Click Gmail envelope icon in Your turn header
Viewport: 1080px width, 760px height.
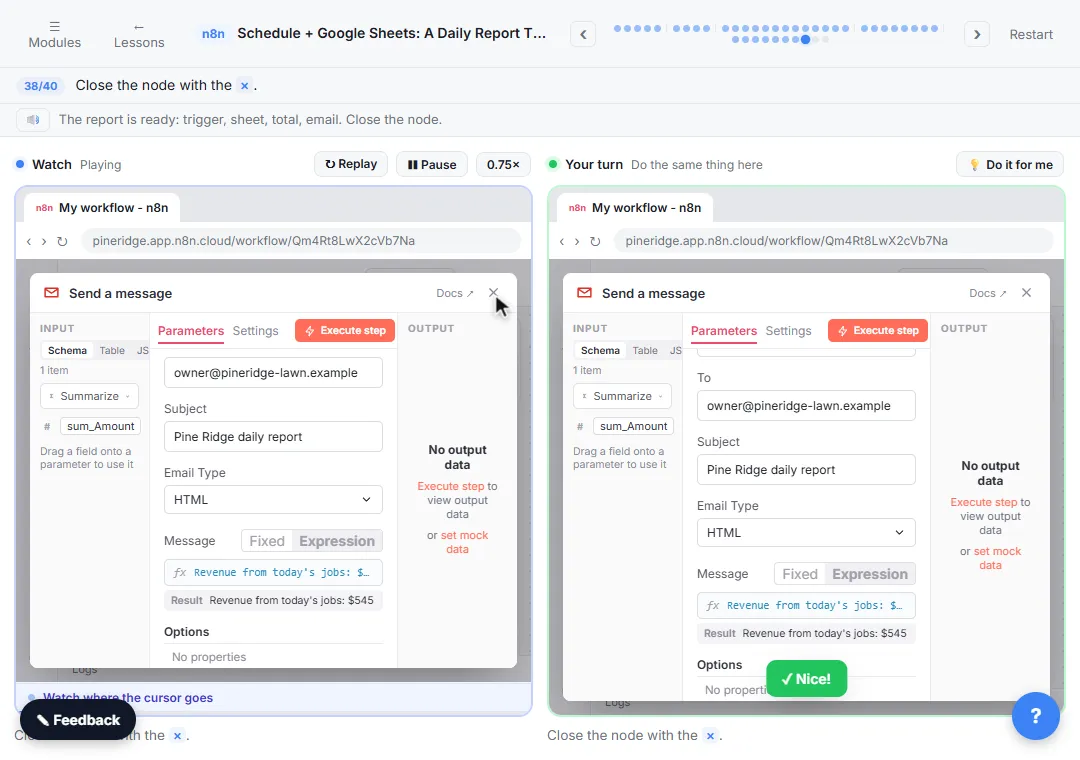pyautogui.click(x=584, y=293)
